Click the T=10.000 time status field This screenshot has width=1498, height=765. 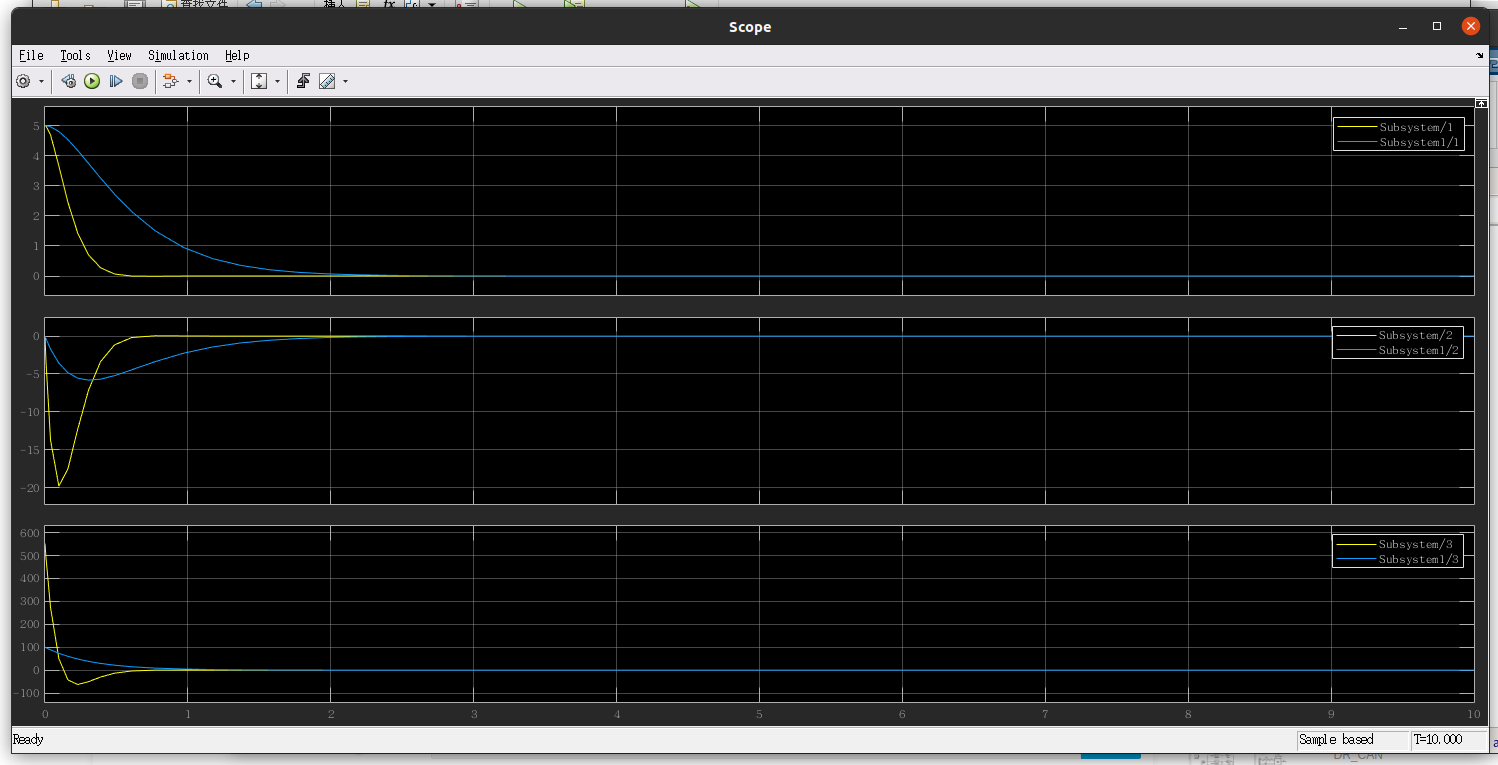click(x=1448, y=740)
